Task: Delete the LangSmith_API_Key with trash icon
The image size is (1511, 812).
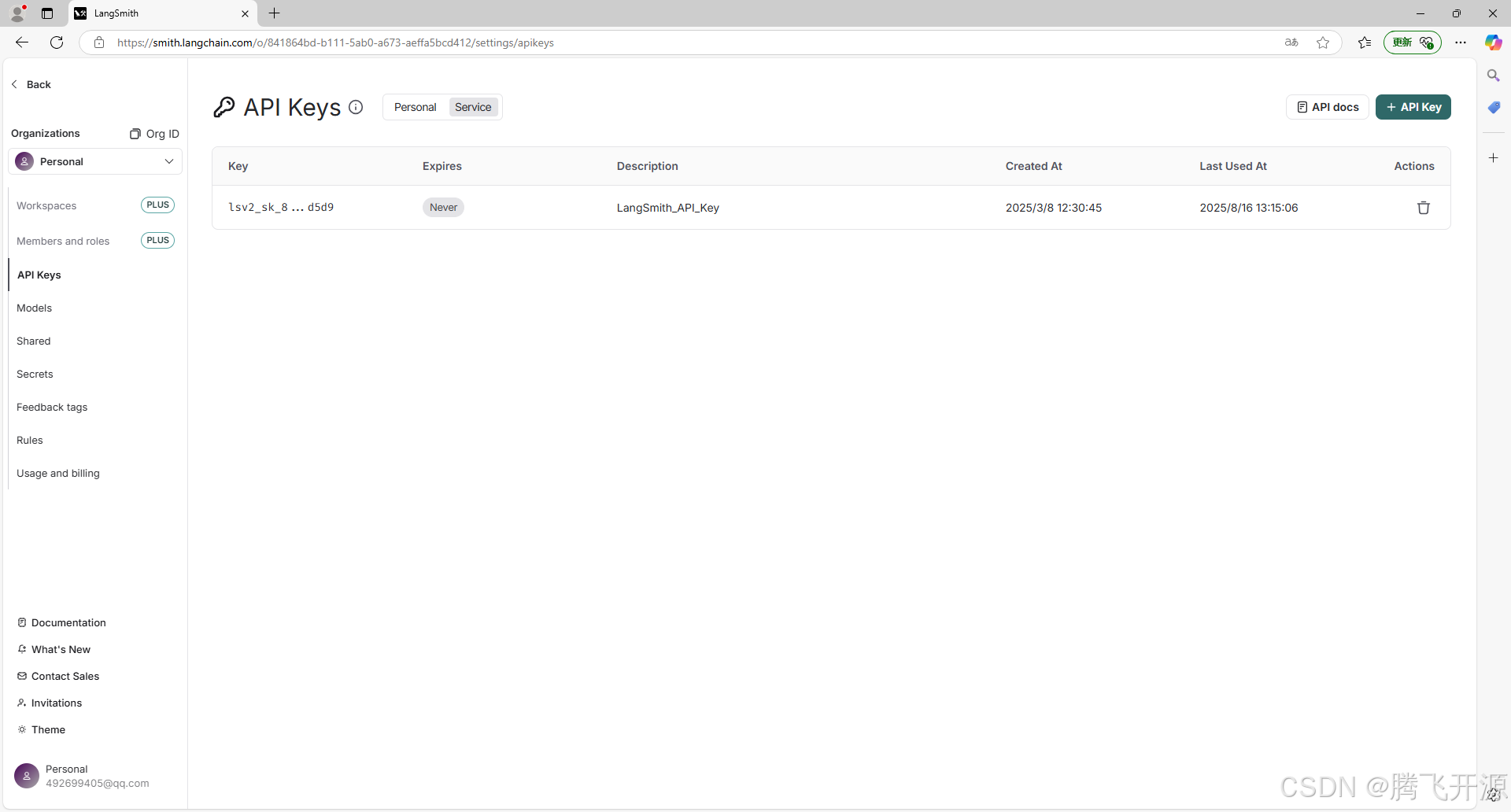Action: coord(1423,208)
